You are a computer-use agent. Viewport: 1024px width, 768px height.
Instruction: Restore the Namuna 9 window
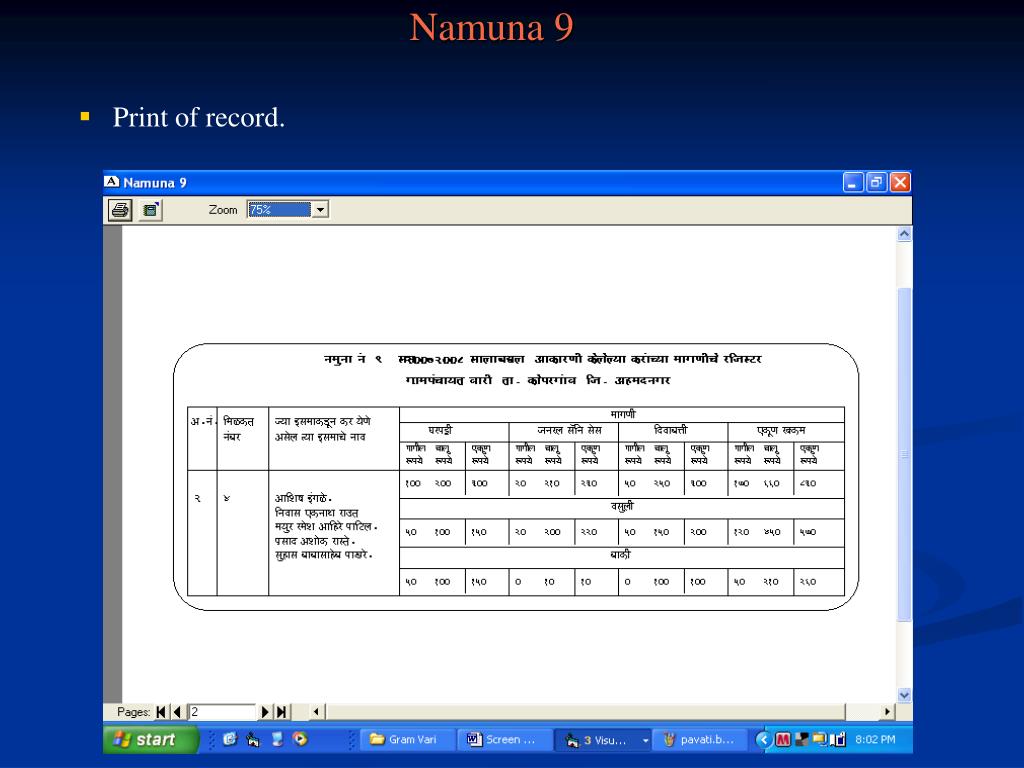876,182
